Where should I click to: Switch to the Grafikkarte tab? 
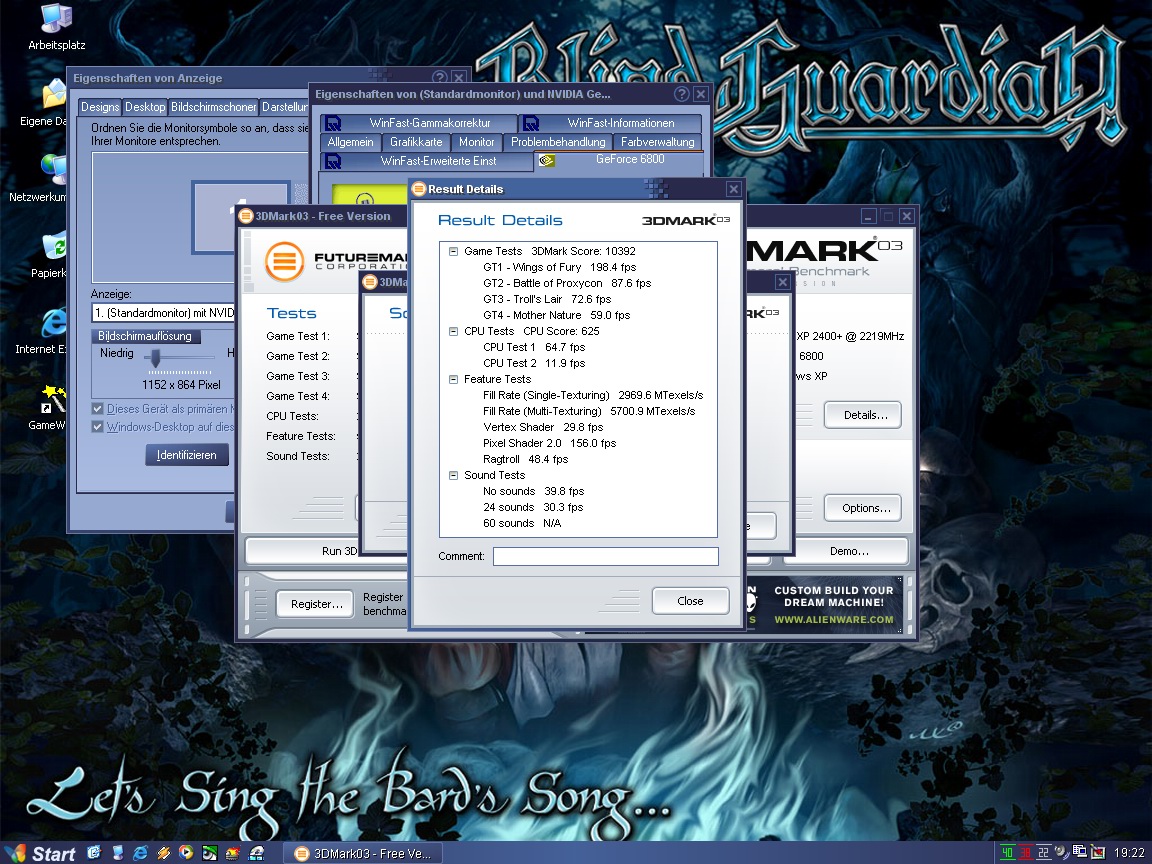click(416, 142)
